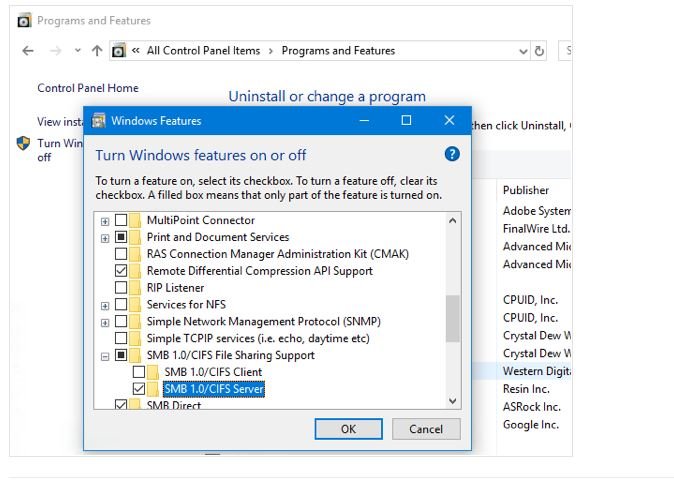Click the Print and Document Services folder icon

135,237
